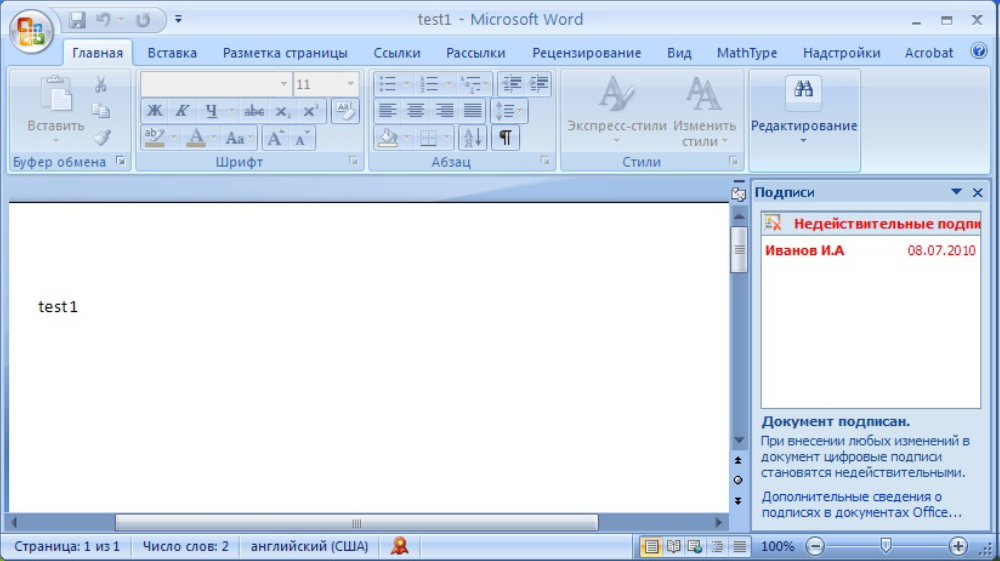Expand Customize Quick Access Toolbar arrow
1000x561 pixels.
pos(179,20)
